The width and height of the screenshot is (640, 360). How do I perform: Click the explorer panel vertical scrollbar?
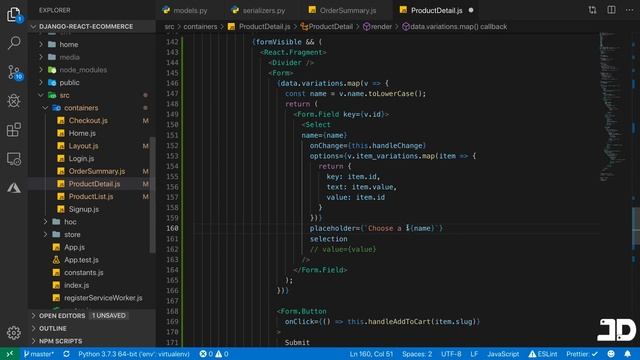[x=153, y=195]
